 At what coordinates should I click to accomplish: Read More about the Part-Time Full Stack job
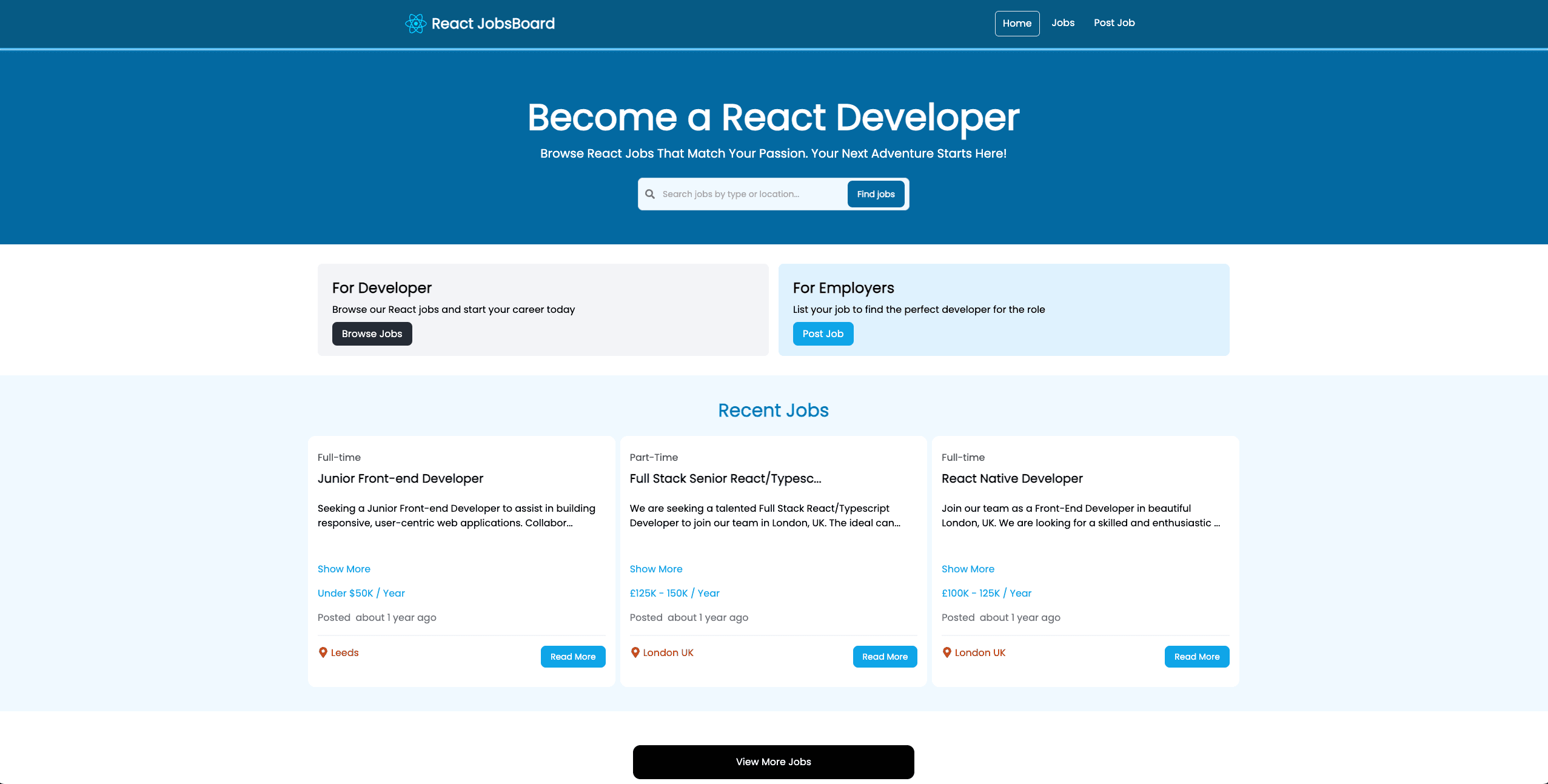[885, 657]
